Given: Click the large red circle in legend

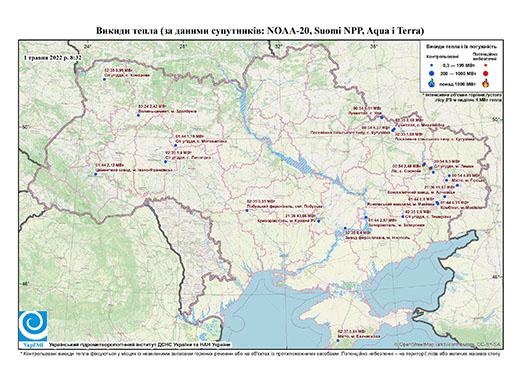Looking at the screenshot, I should point(486,73).
